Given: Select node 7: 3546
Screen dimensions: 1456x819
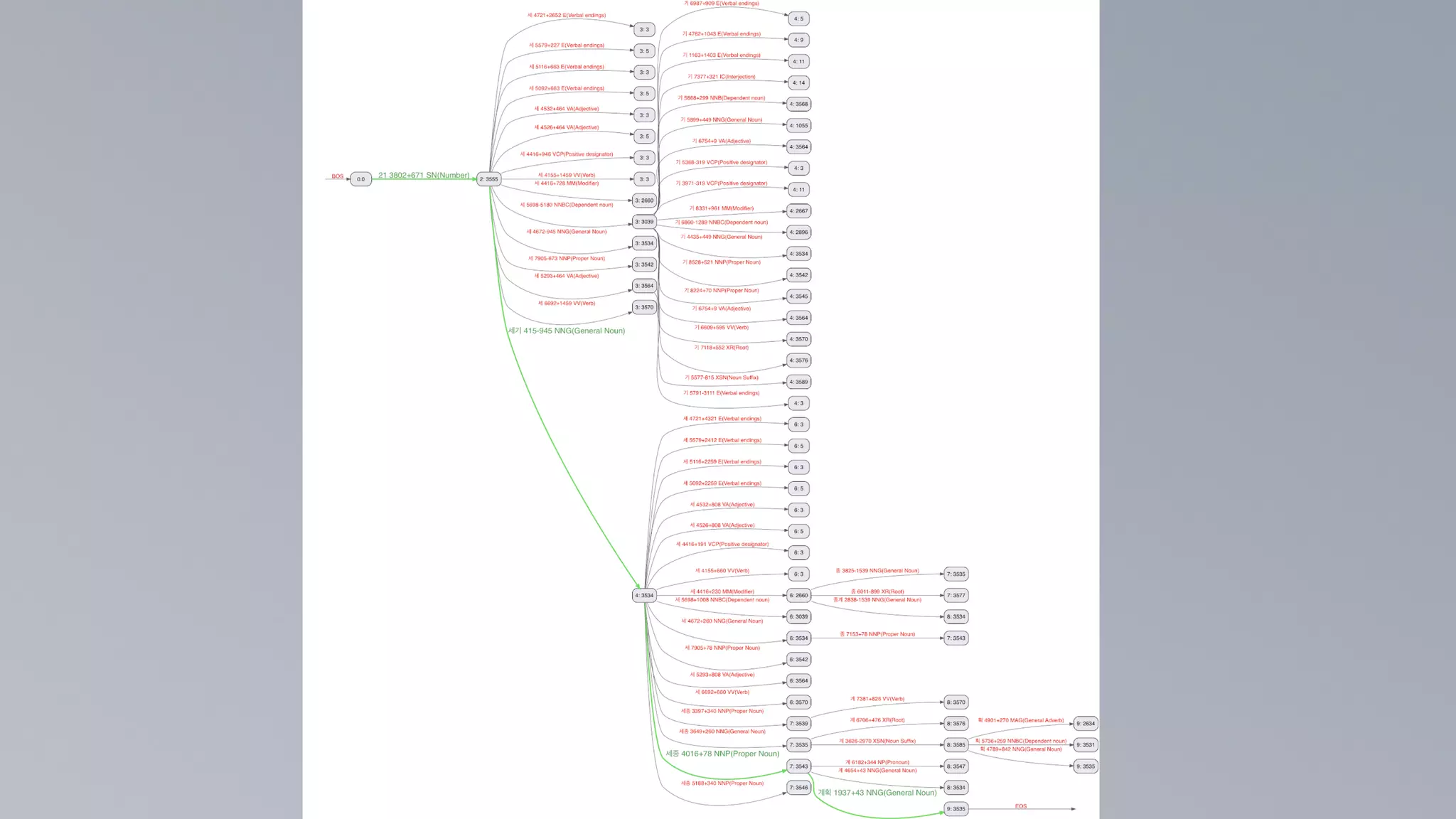Looking at the screenshot, I should (798, 788).
